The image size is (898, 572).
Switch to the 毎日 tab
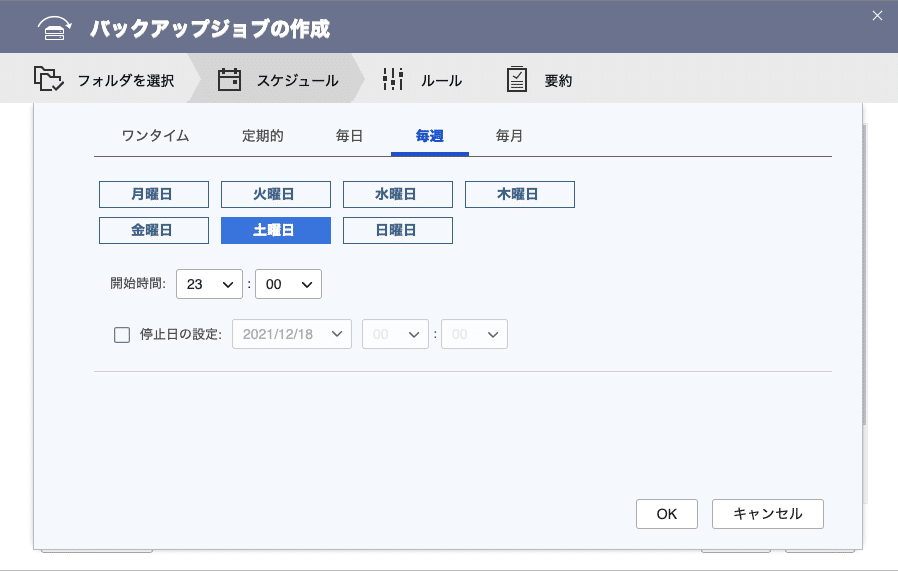click(x=349, y=136)
